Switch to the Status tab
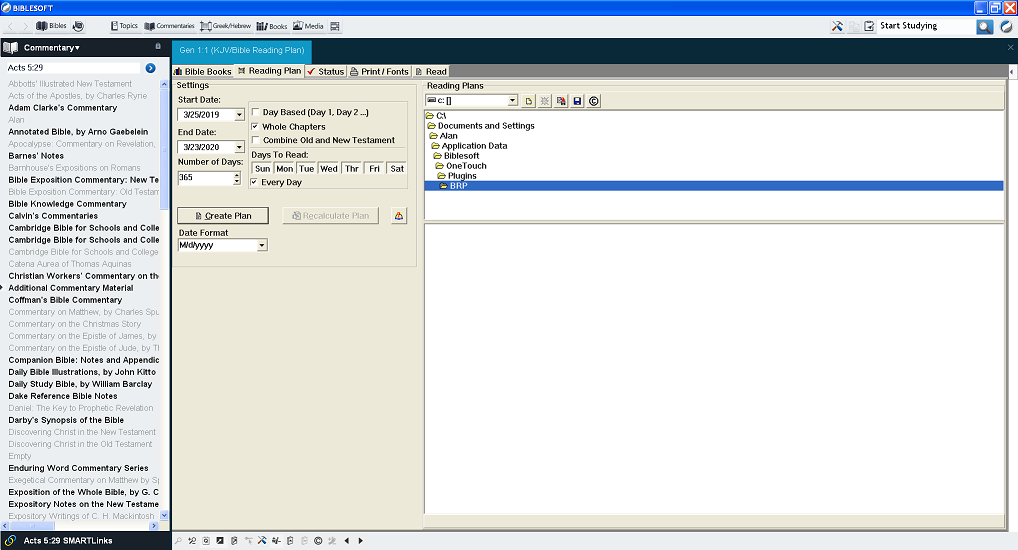The width and height of the screenshot is (1018, 550). [x=325, y=71]
